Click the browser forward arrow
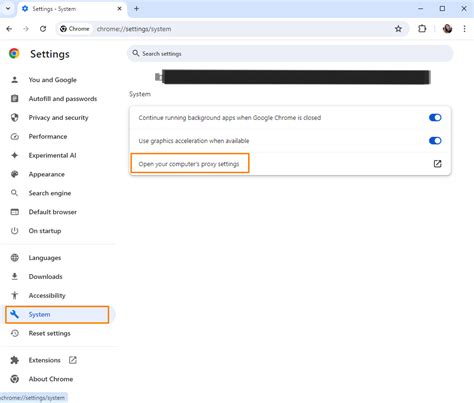The height and width of the screenshot is (403, 474). [x=26, y=29]
